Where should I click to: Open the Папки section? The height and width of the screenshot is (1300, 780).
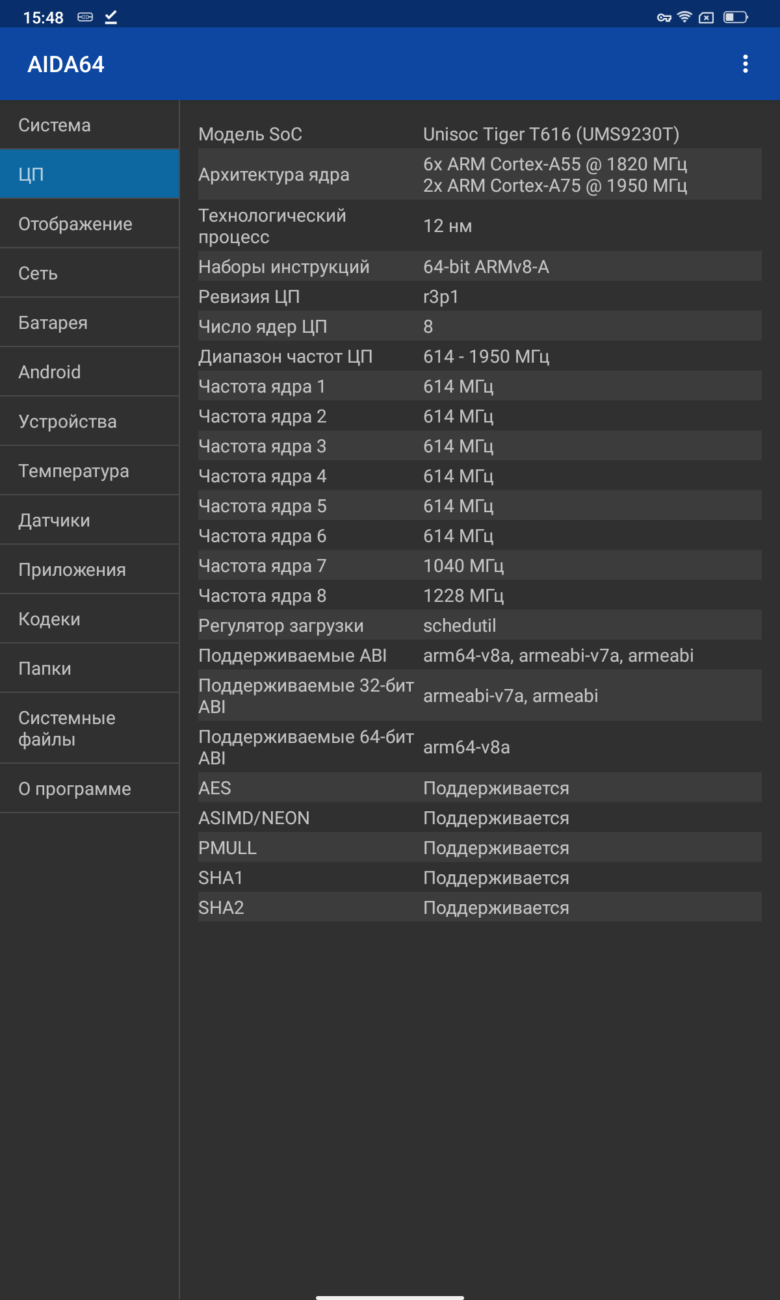click(90, 668)
